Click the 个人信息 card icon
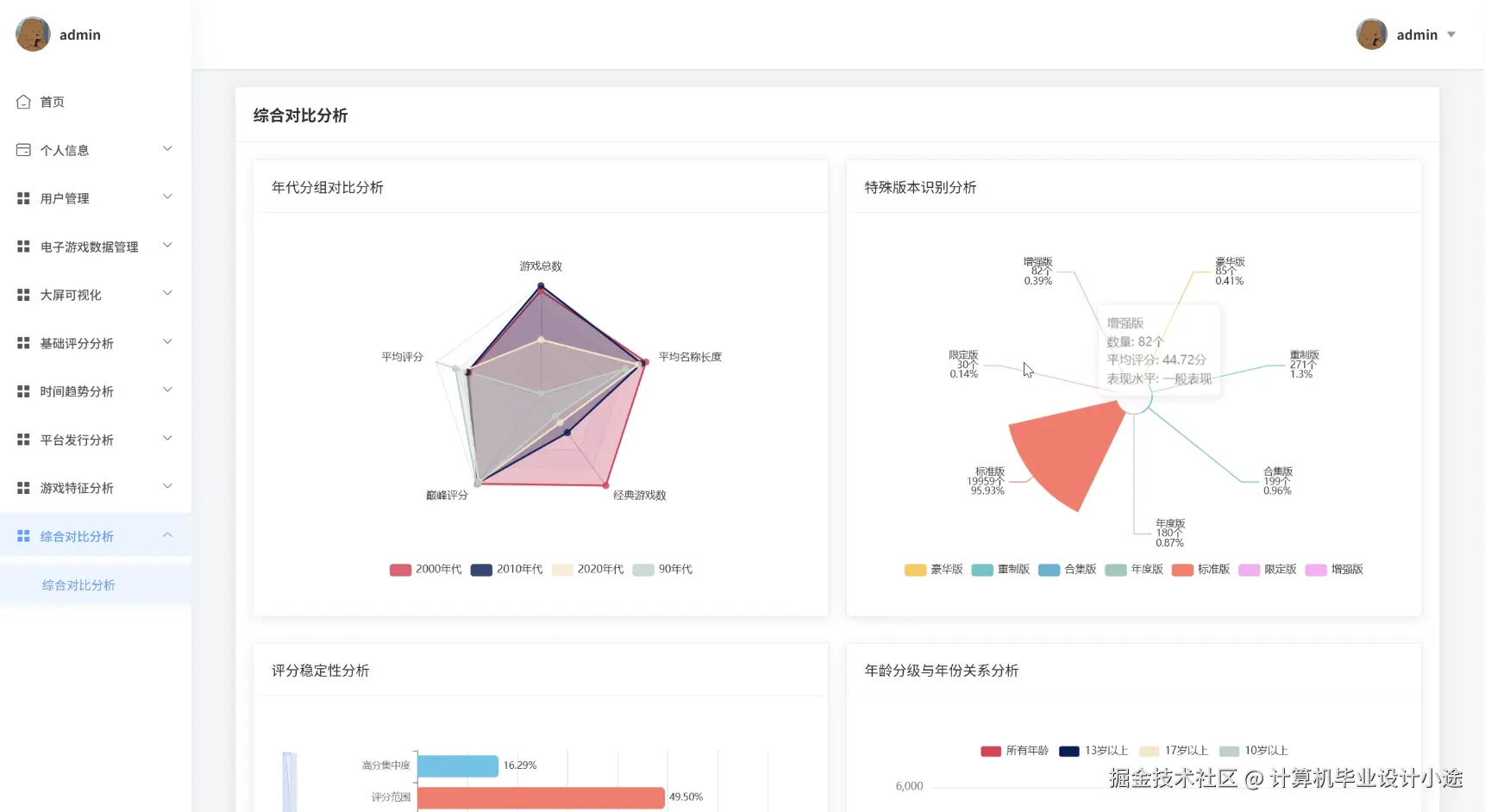The width and height of the screenshot is (1485, 812). click(x=23, y=150)
